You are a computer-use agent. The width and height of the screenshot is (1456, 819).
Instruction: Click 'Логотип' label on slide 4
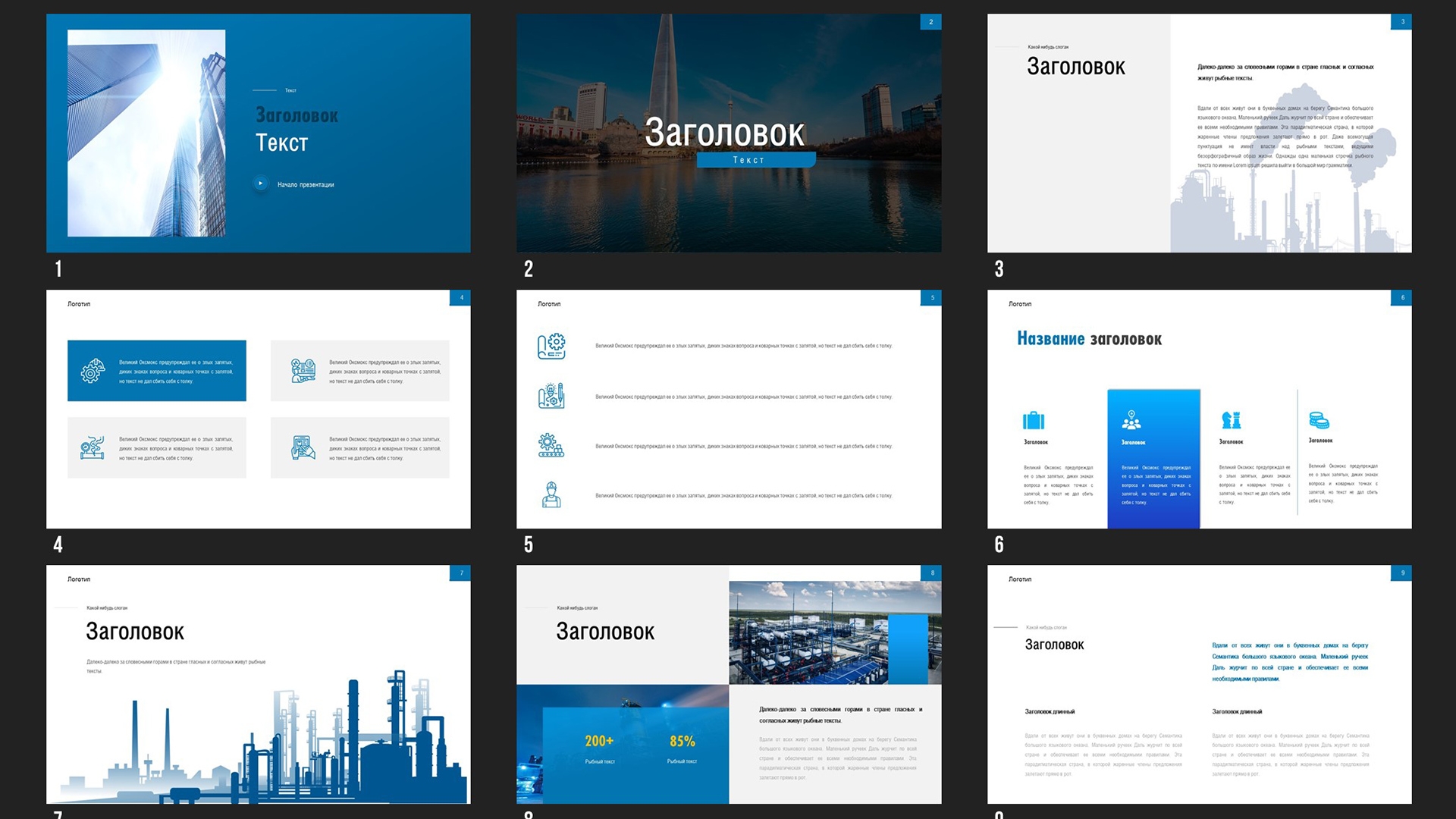pyautogui.click(x=79, y=304)
